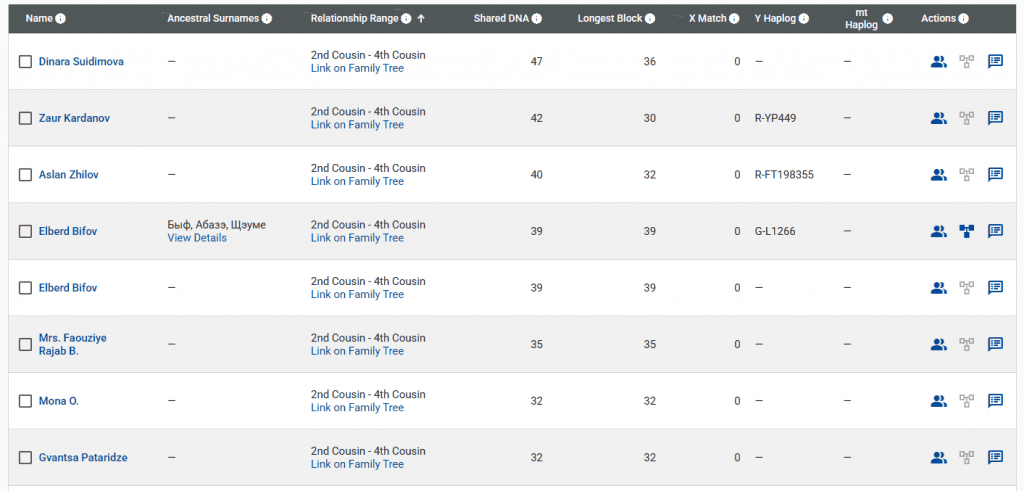This screenshot has width=1024, height=491.
Task: Click Link on Family Tree for Mona O.
Action: [357, 408]
